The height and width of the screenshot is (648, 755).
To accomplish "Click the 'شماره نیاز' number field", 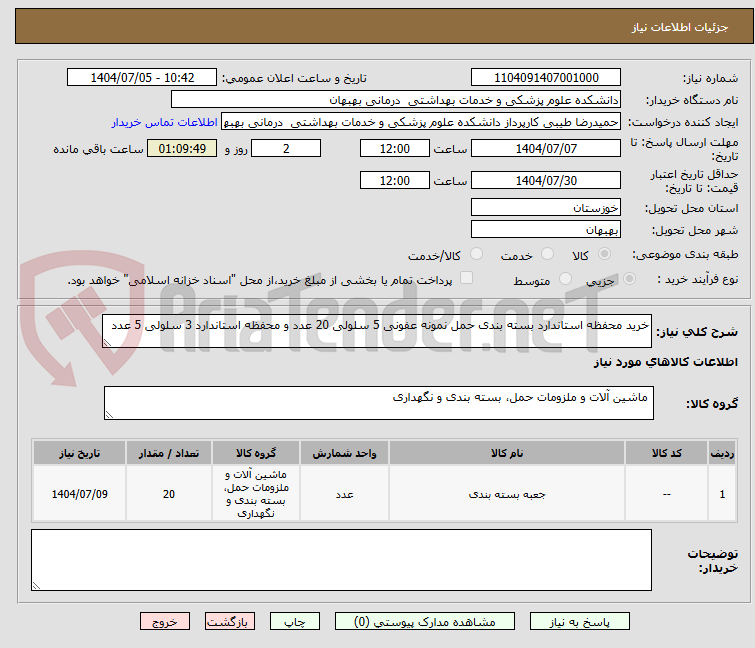I will (546, 78).
